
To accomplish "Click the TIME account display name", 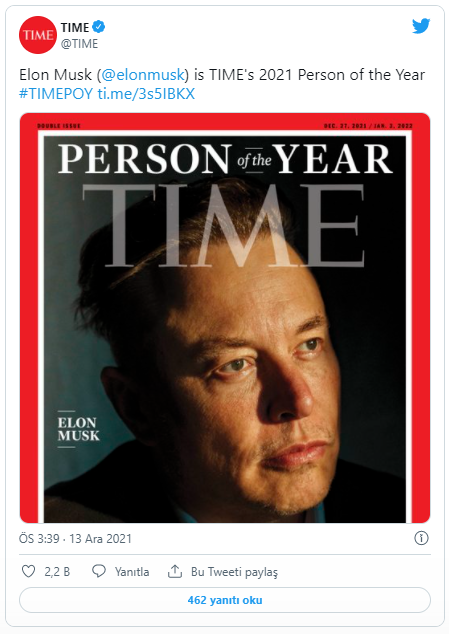I will 75,27.
